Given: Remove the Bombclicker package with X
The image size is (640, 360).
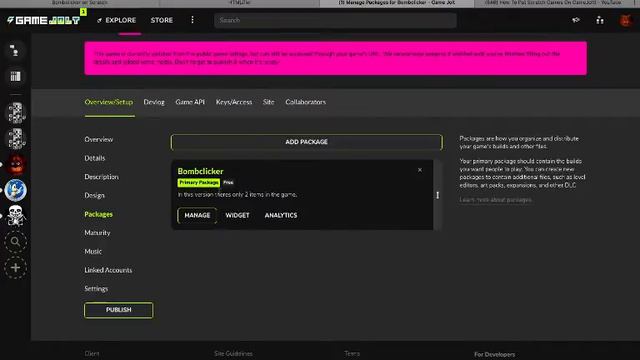Looking at the screenshot, I should [420, 170].
